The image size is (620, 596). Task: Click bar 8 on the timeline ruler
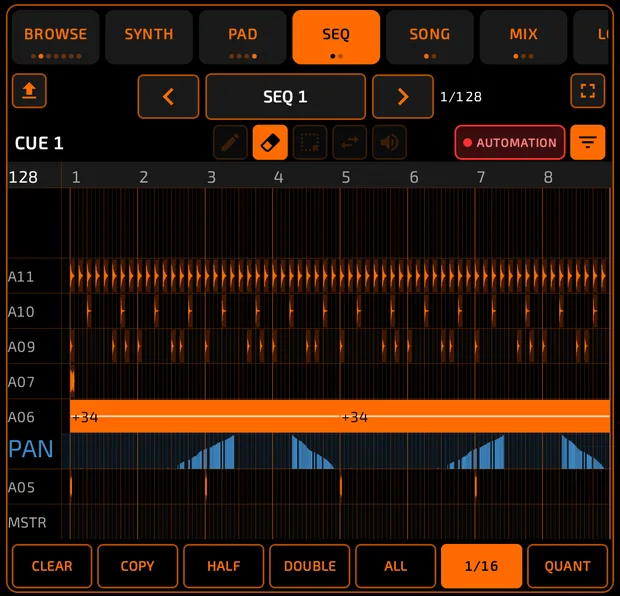[548, 177]
